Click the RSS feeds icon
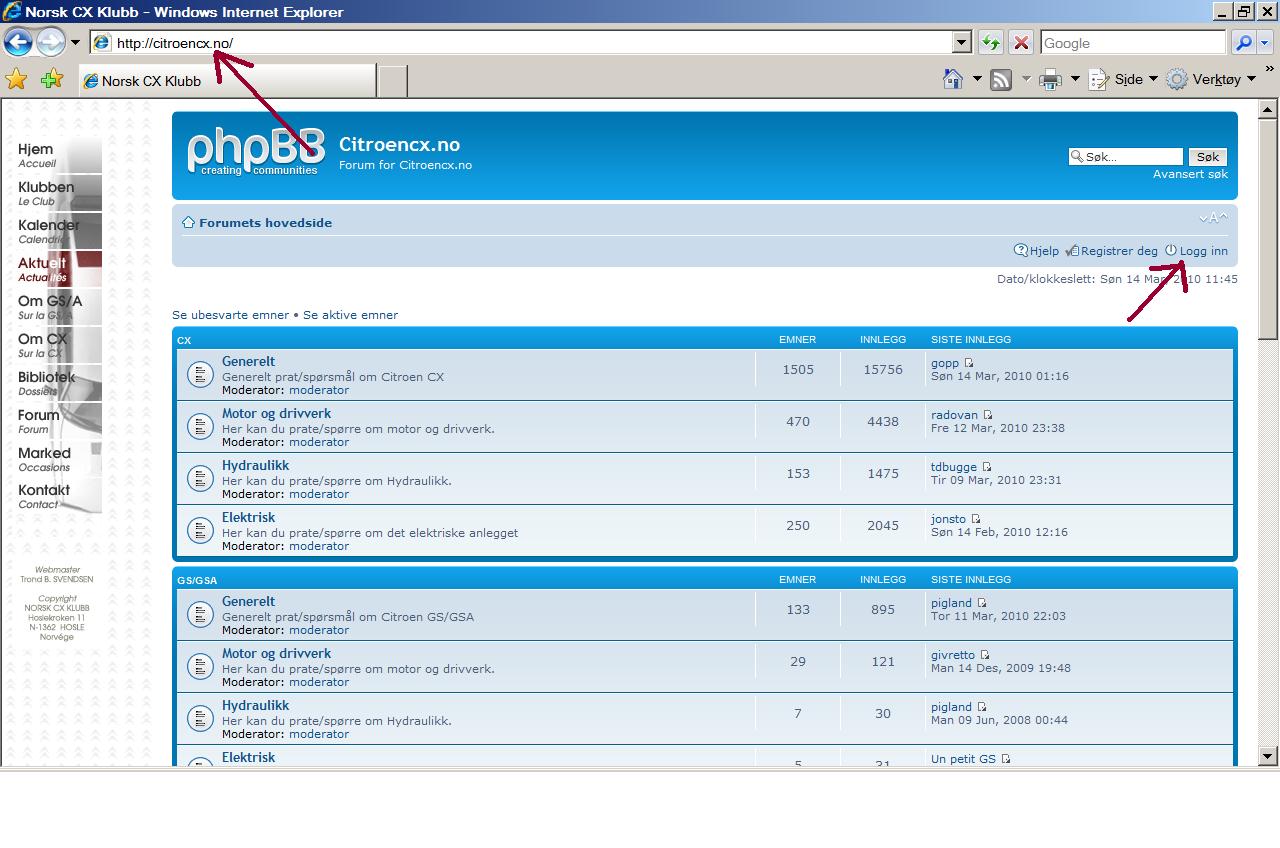The image size is (1280, 848). click(x=1001, y=80)
